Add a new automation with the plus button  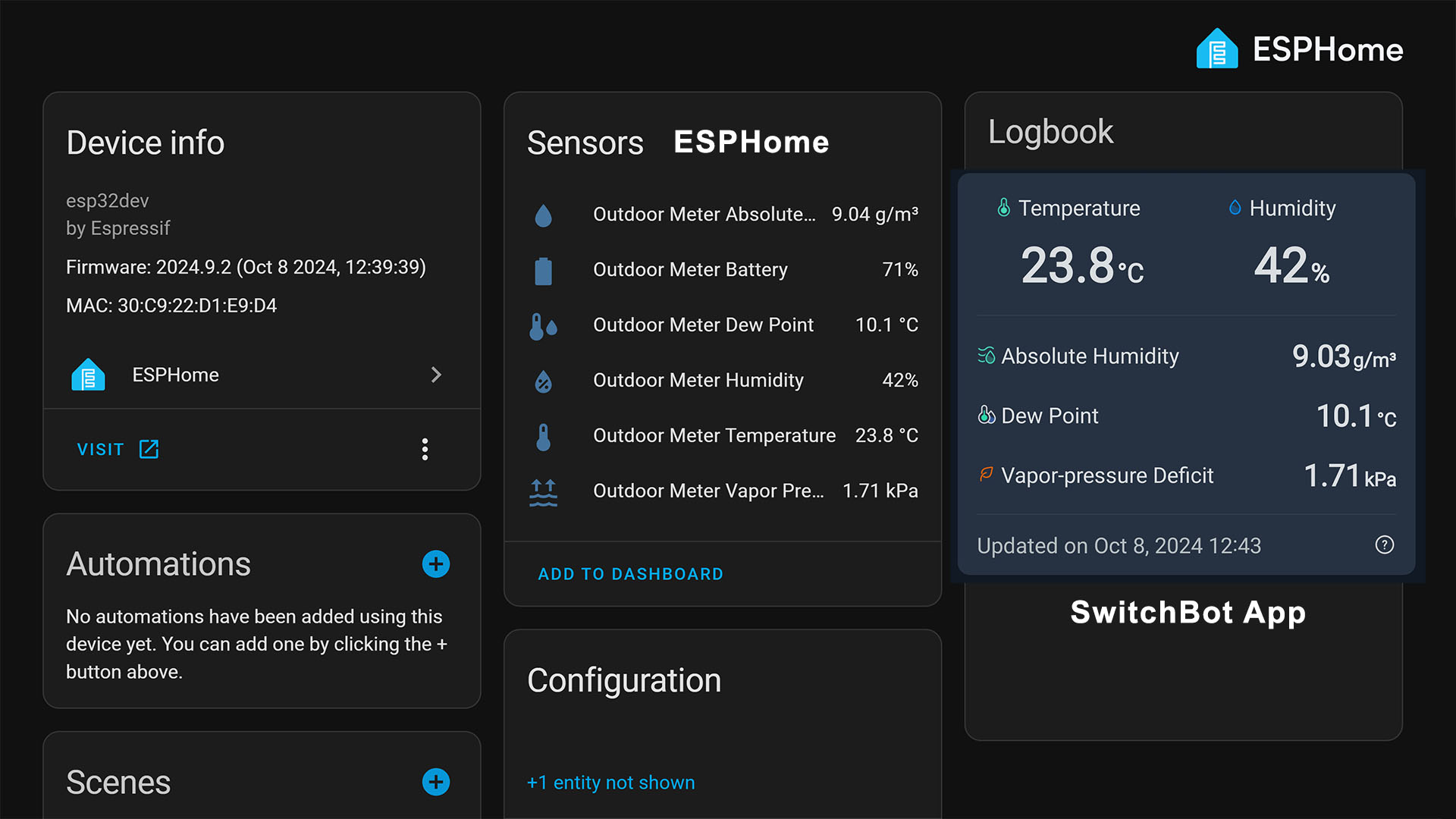[x=436, y=563]
